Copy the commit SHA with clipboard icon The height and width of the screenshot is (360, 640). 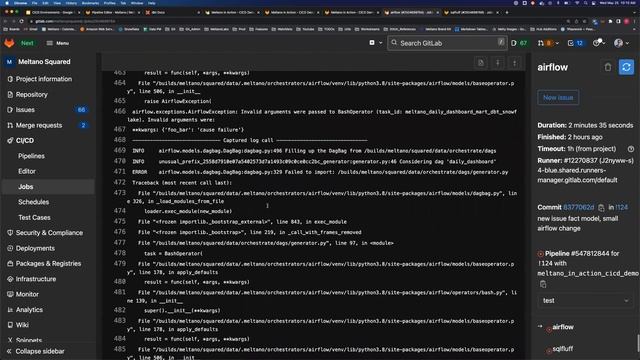[x=601, y=208]
